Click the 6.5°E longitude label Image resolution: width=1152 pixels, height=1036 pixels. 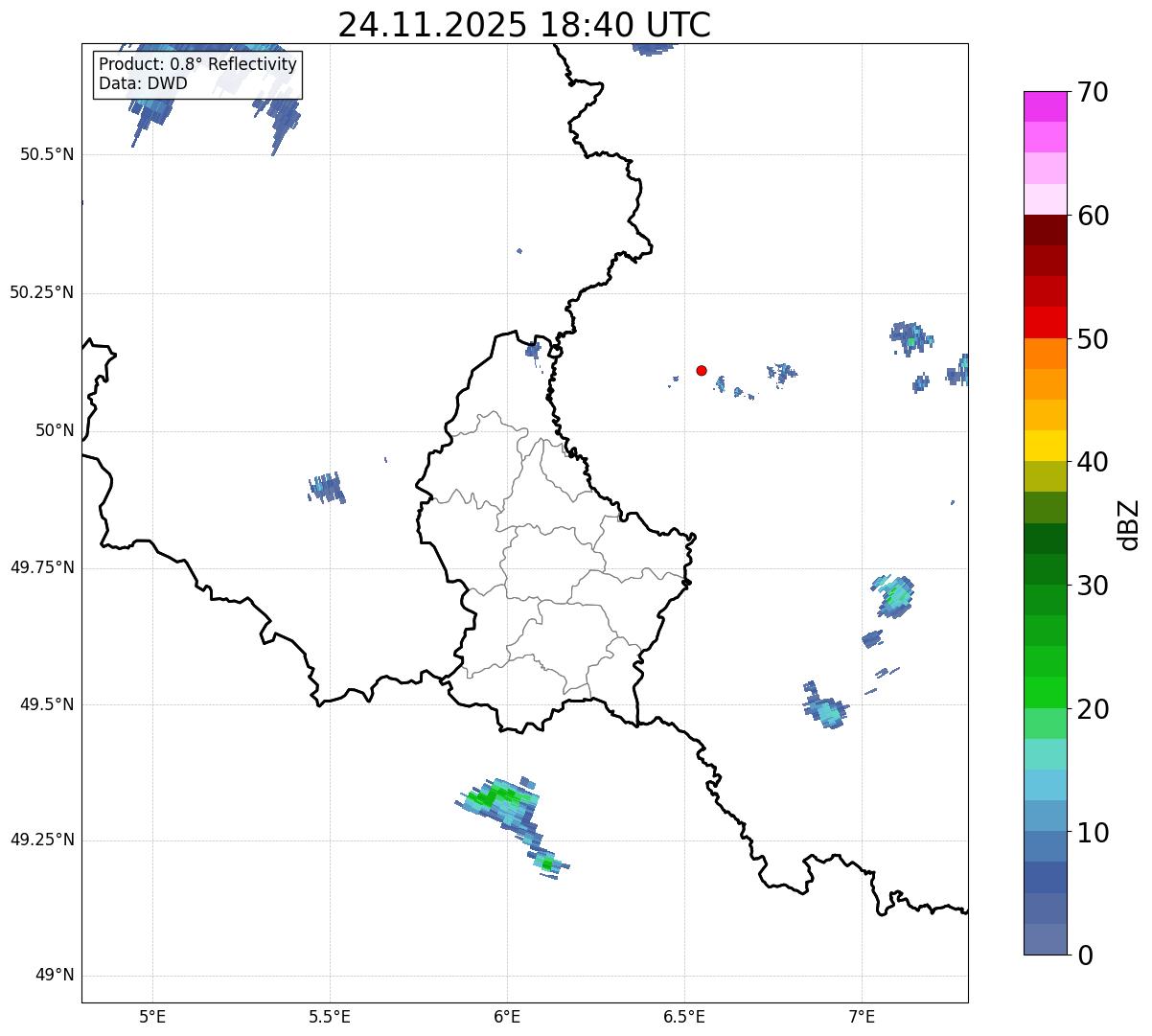click(x=684, y=1017)
